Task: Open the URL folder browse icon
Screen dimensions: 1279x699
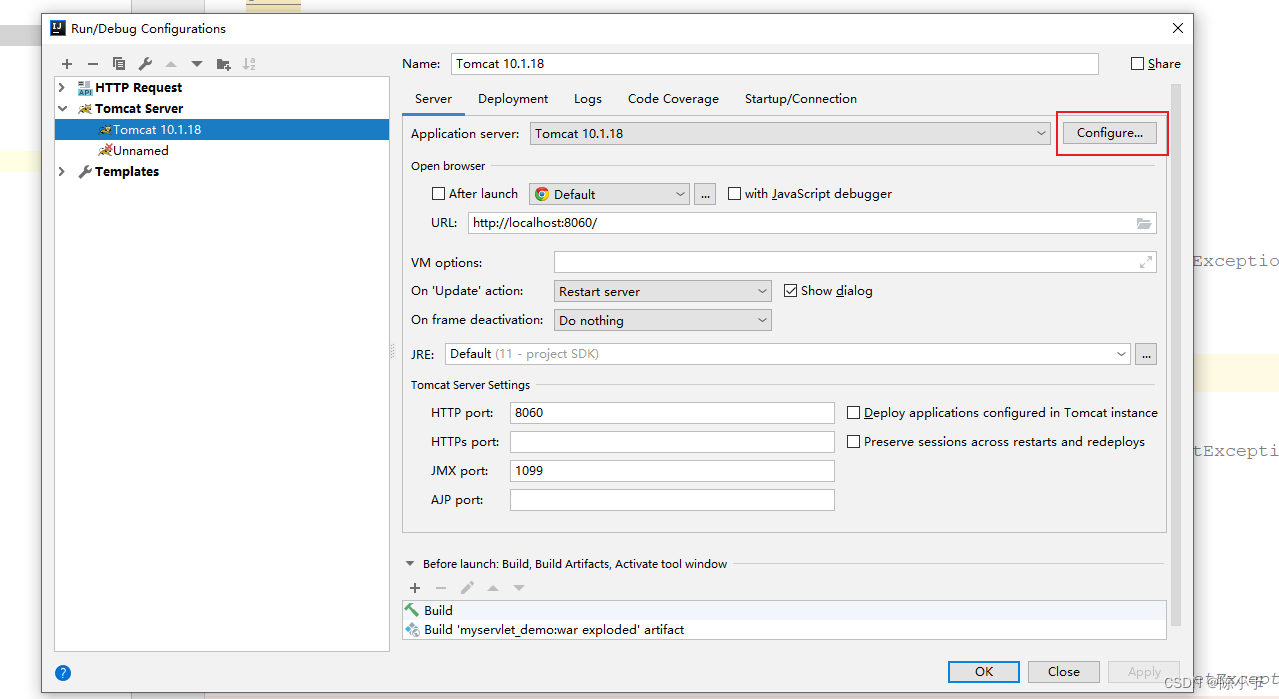Action: point(1143,223)
